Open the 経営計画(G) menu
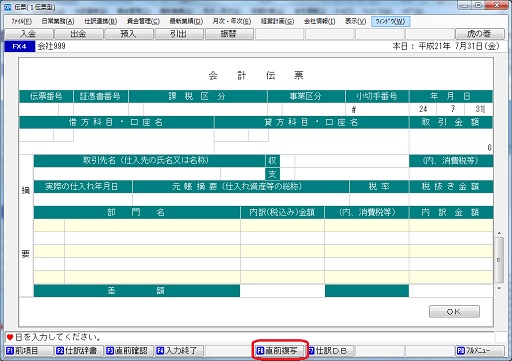This screenshot has width=512, height=361. [x=277, y=21]
